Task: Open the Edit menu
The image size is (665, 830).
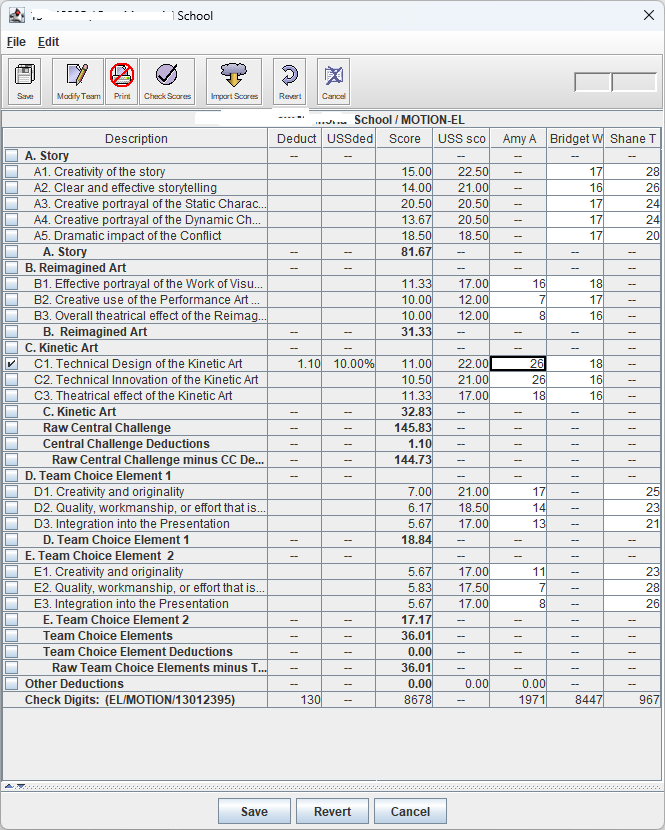Action: pos(49,42)
